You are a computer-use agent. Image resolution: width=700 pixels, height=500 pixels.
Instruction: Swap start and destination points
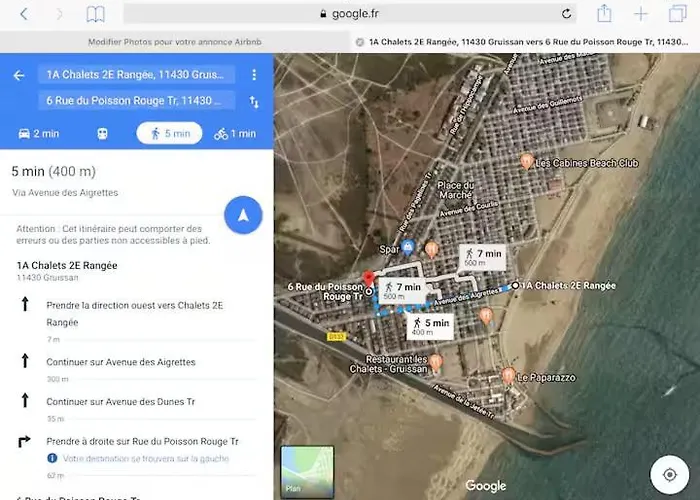tap(254, 101)
